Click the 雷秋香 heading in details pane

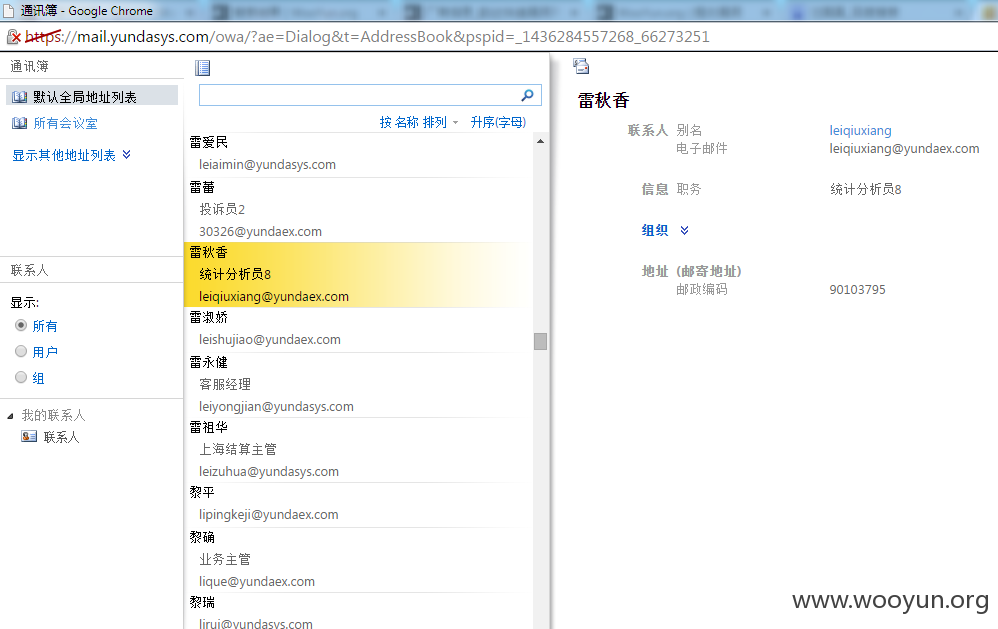click(603, 100)
